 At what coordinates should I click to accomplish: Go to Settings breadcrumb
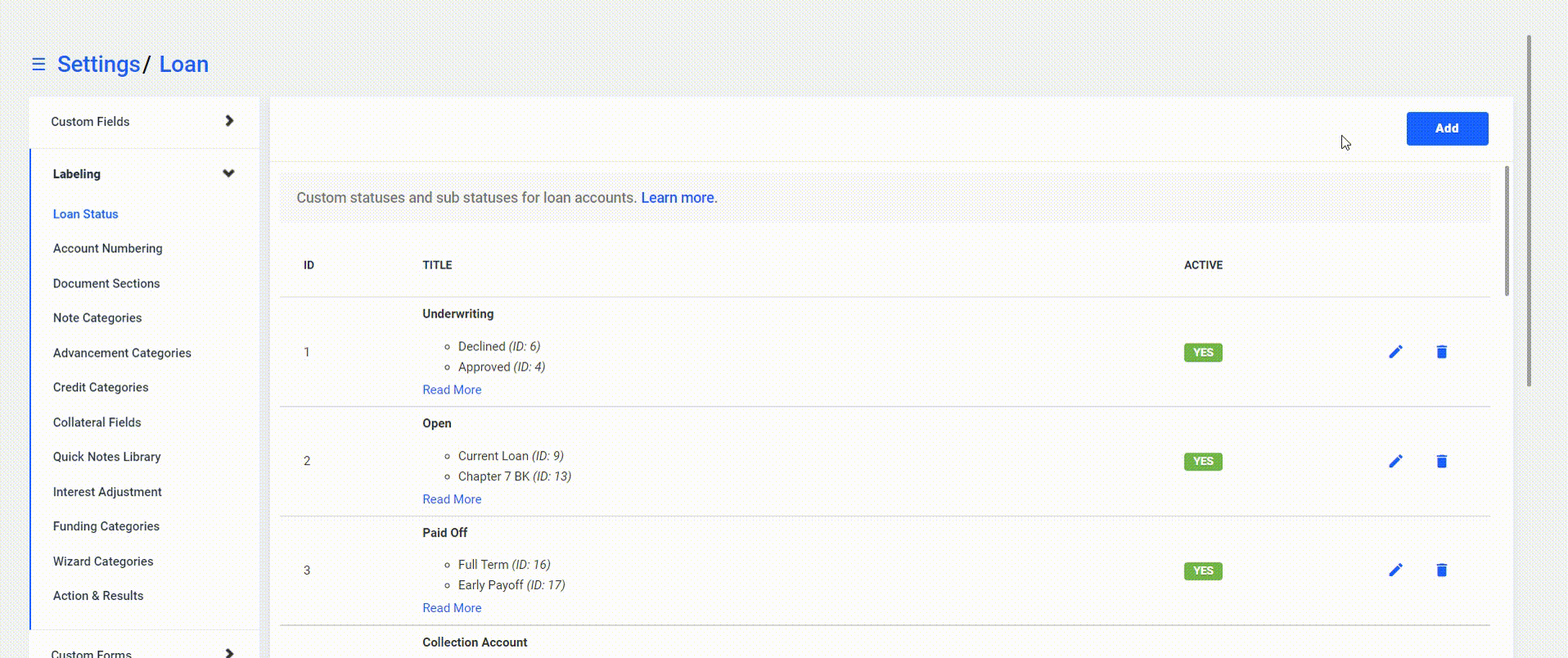coord(98,64)
